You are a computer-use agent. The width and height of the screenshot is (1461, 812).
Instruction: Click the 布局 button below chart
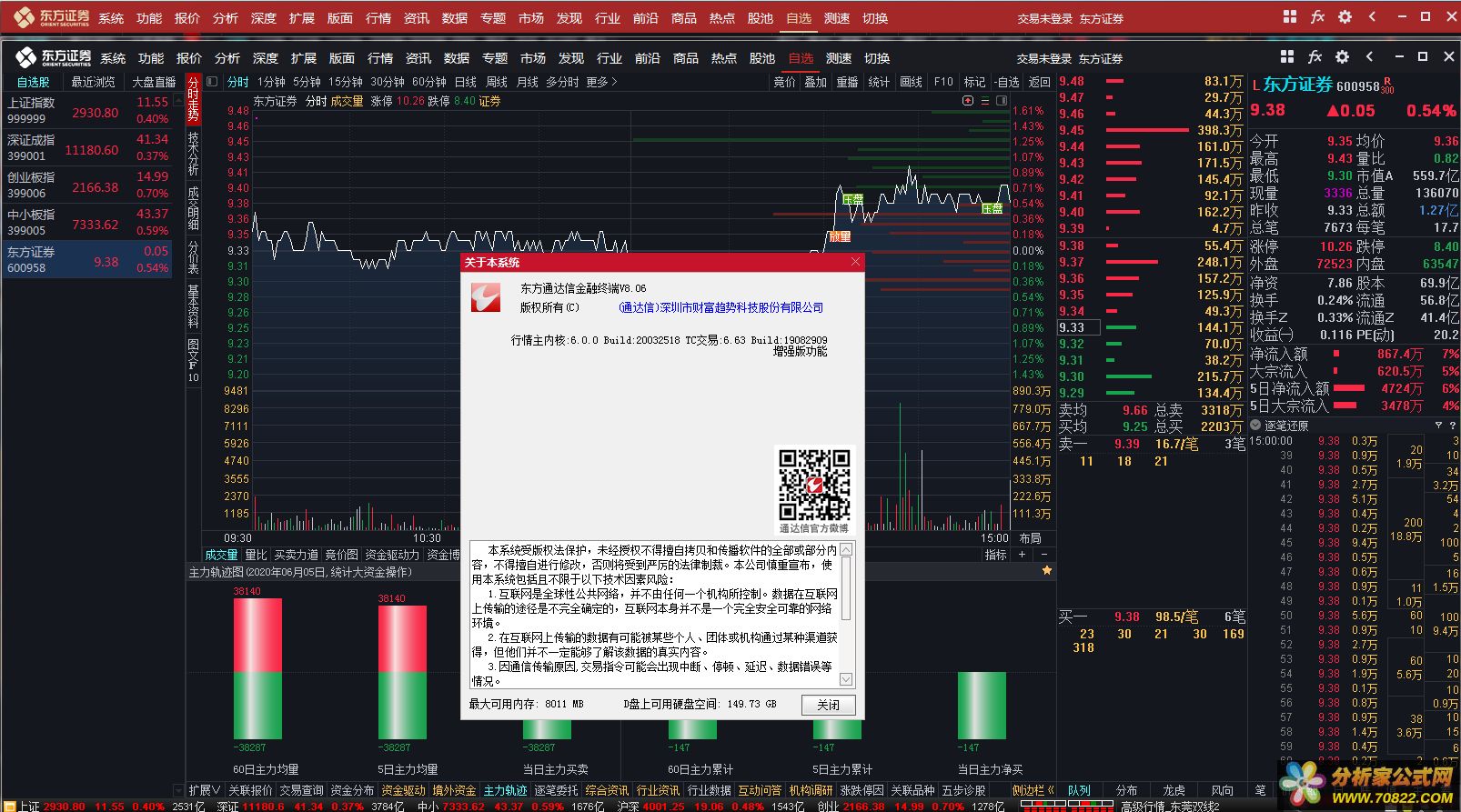[x=1030, y=538]
